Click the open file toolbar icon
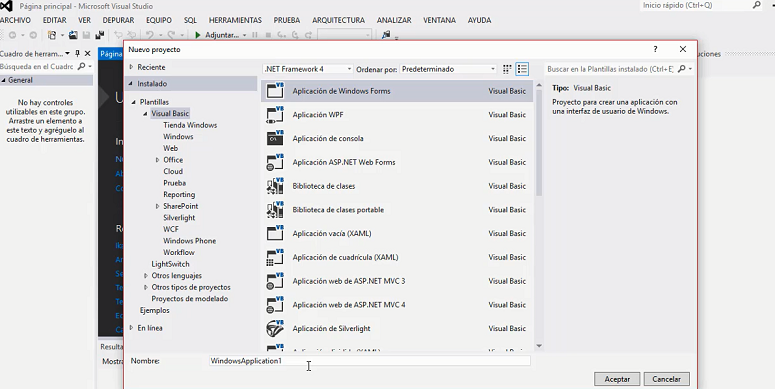 point(73,35)
